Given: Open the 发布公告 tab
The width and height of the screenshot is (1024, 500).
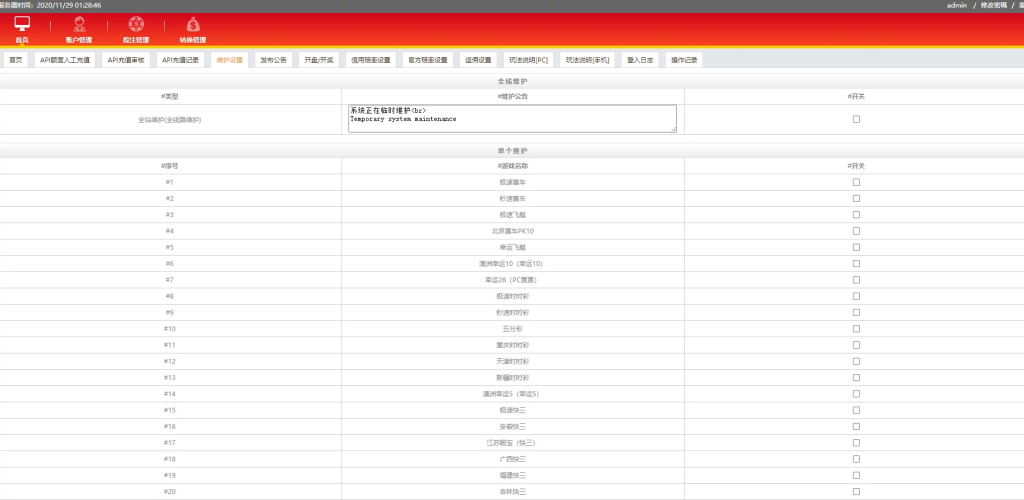Looking at the screenshot, I should (x=273, y=60).
